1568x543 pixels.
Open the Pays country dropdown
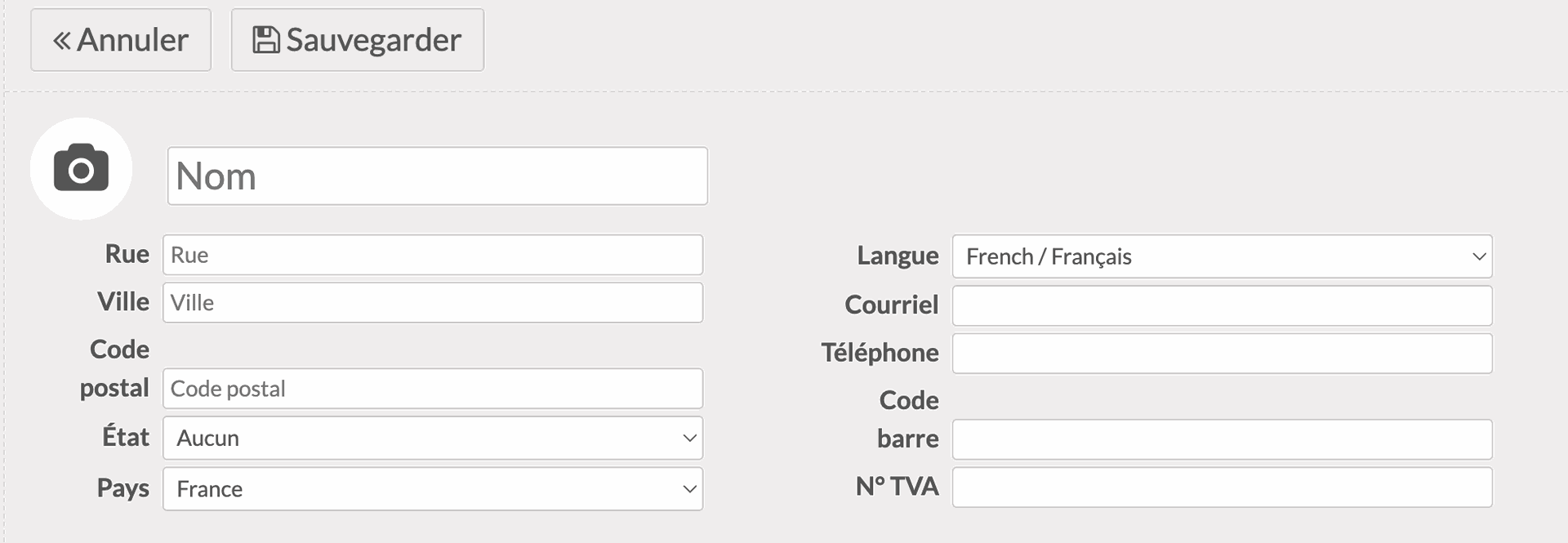click(x=432, y=488)
